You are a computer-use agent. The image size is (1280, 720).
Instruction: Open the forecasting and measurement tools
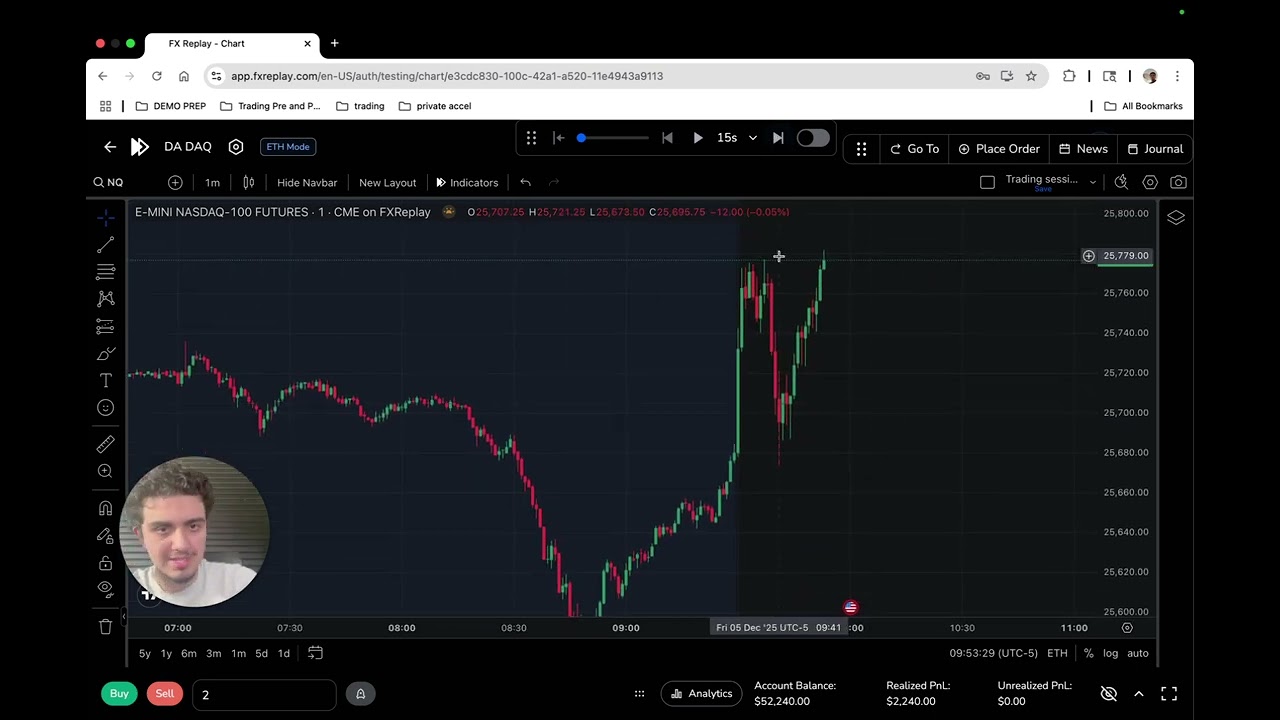click(x=105, y=326)
